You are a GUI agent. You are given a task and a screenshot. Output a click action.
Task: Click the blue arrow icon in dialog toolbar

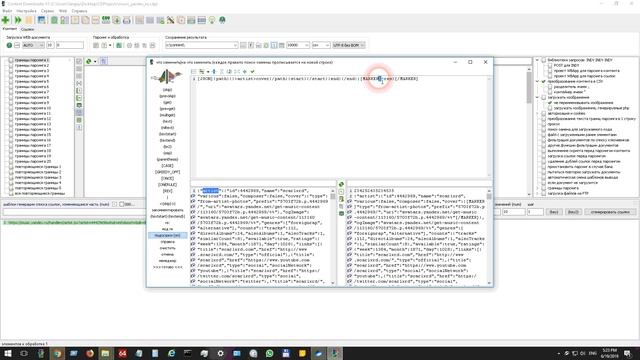(x=214, y=71)
